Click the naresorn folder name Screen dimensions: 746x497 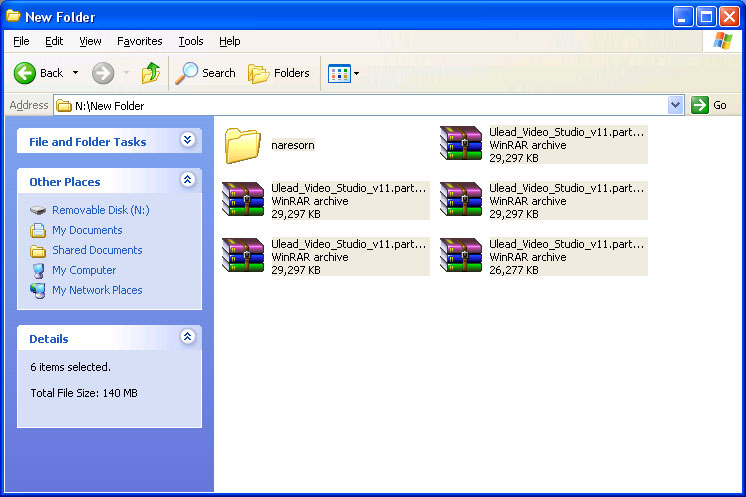(x=293, y=145)
